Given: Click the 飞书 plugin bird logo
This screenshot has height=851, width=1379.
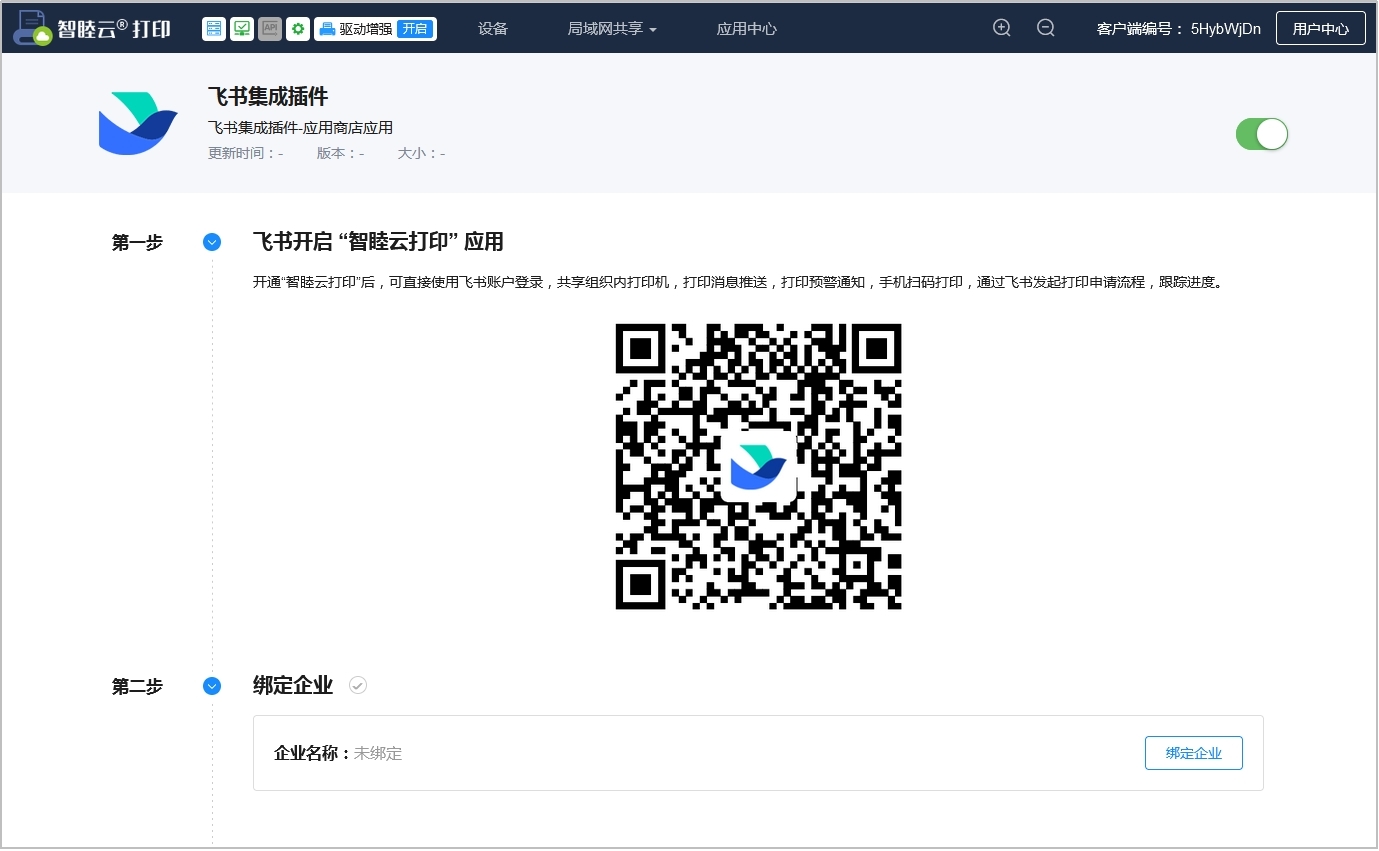Looking at the screenshot, I should pos(137,123).
